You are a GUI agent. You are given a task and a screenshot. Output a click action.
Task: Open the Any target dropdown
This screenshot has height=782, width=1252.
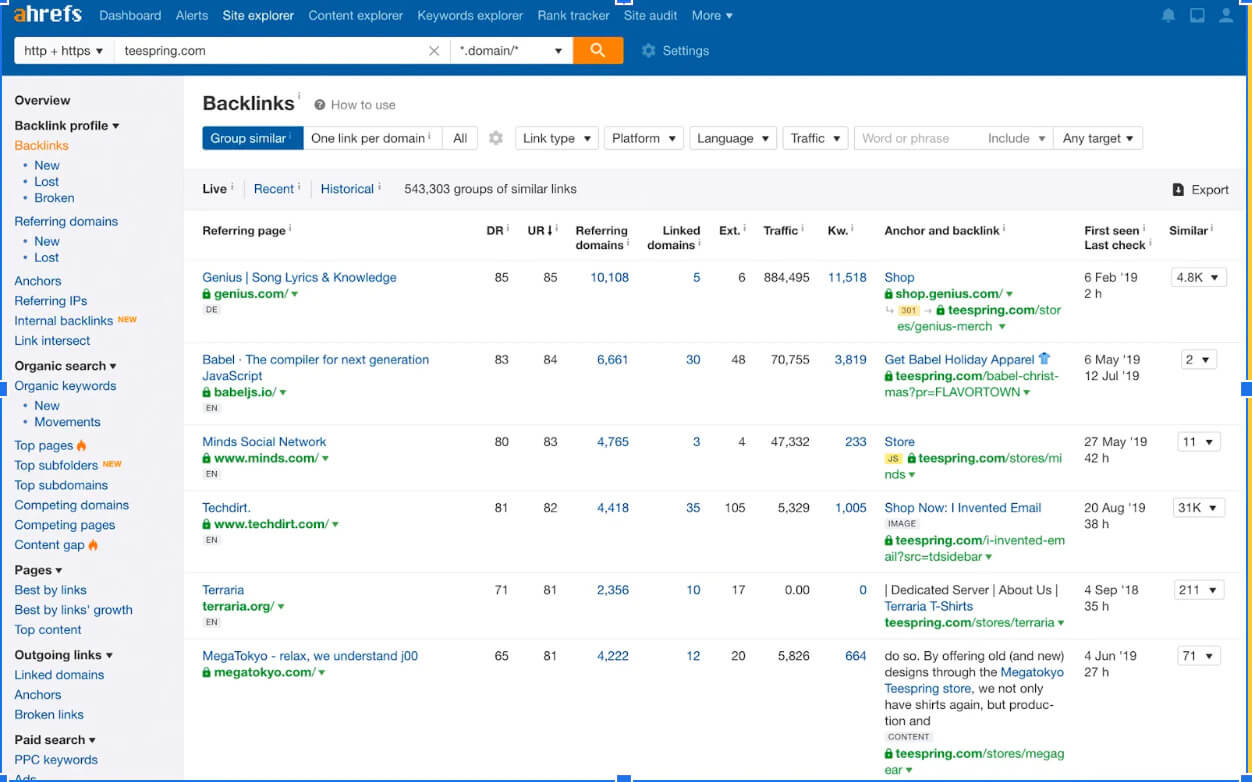[1098, 138]
